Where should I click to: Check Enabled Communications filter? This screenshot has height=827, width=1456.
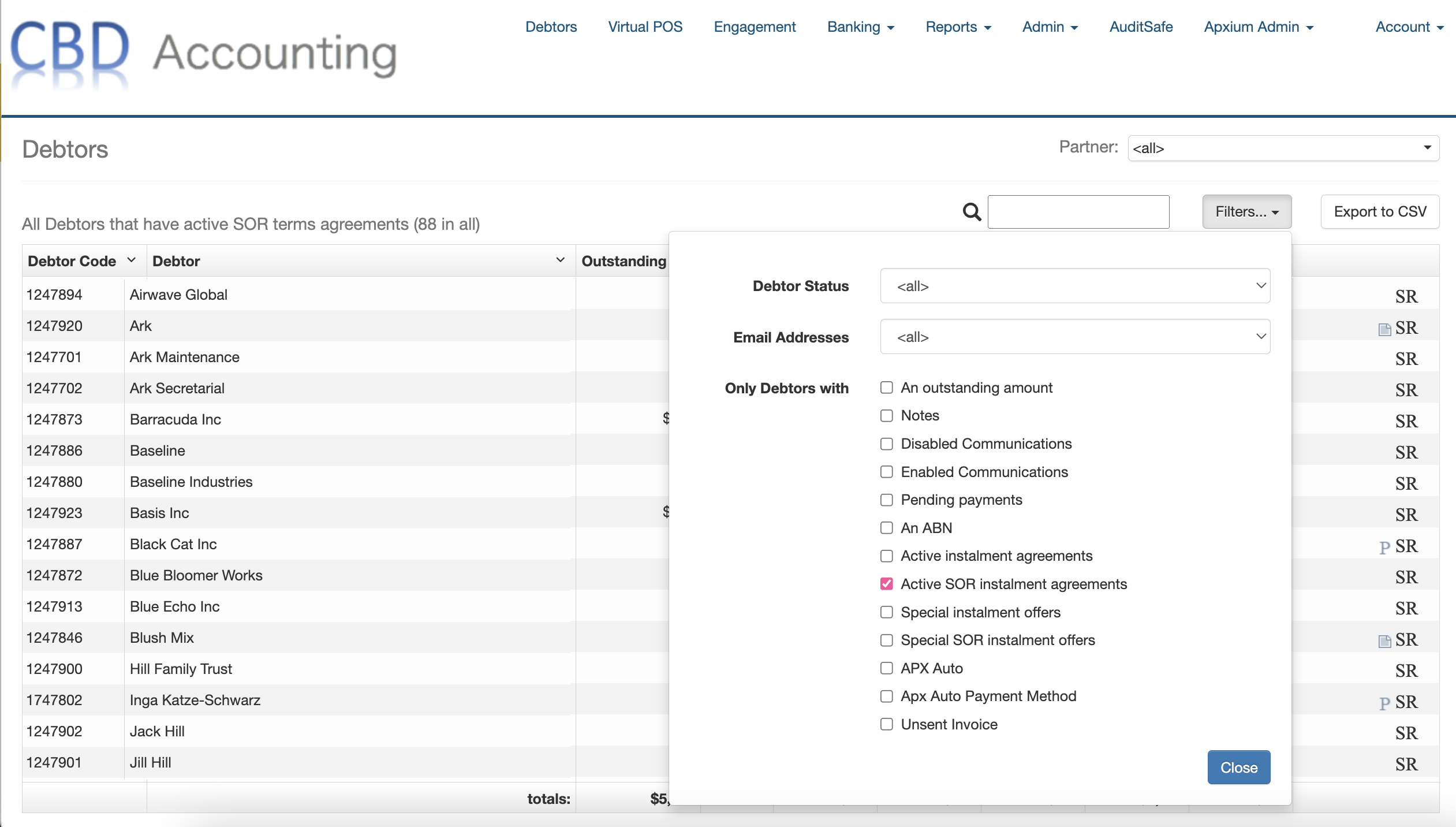point(886,472)
